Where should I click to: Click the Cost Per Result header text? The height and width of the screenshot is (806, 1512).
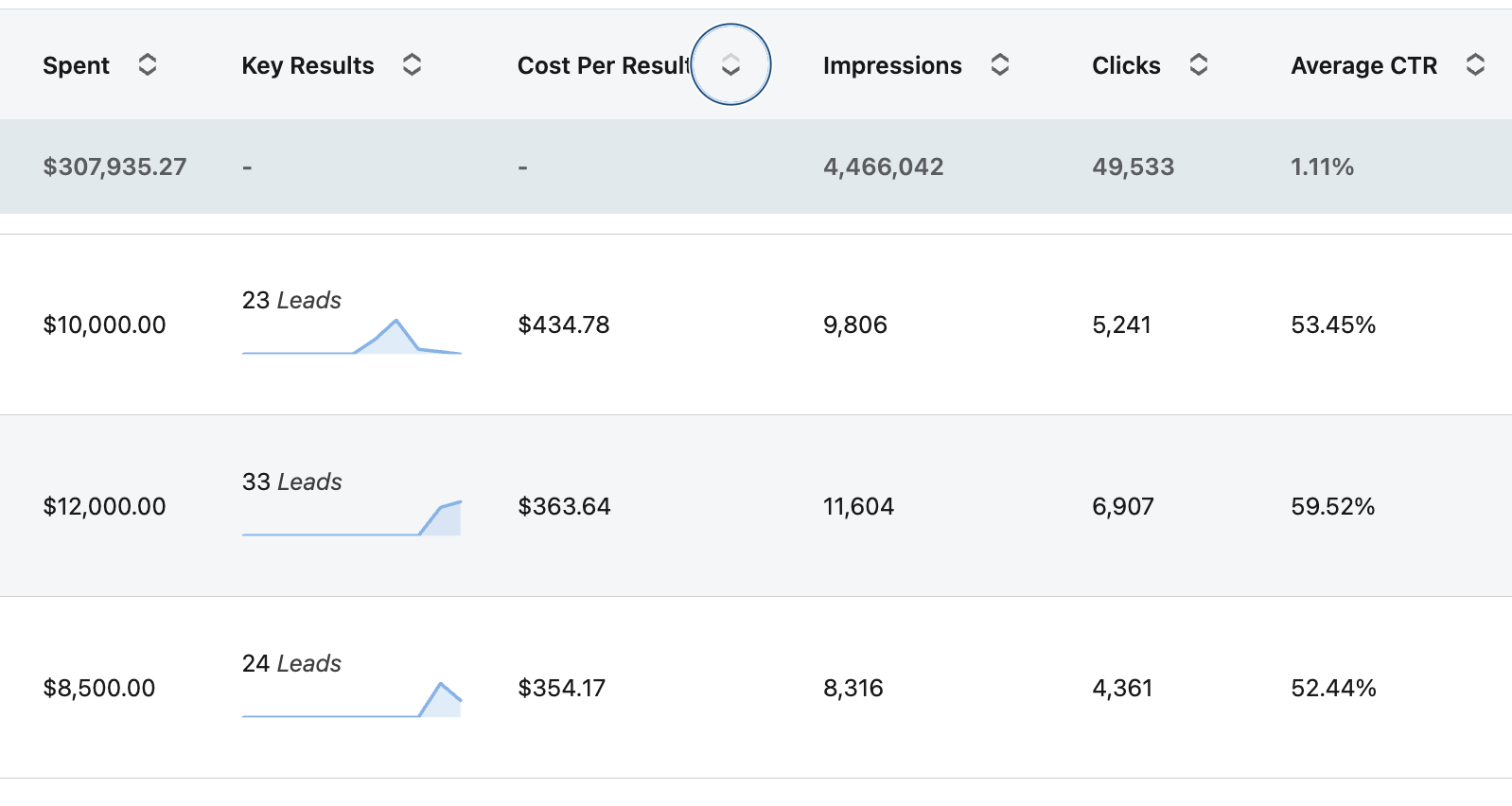click(x=603, y=65)
